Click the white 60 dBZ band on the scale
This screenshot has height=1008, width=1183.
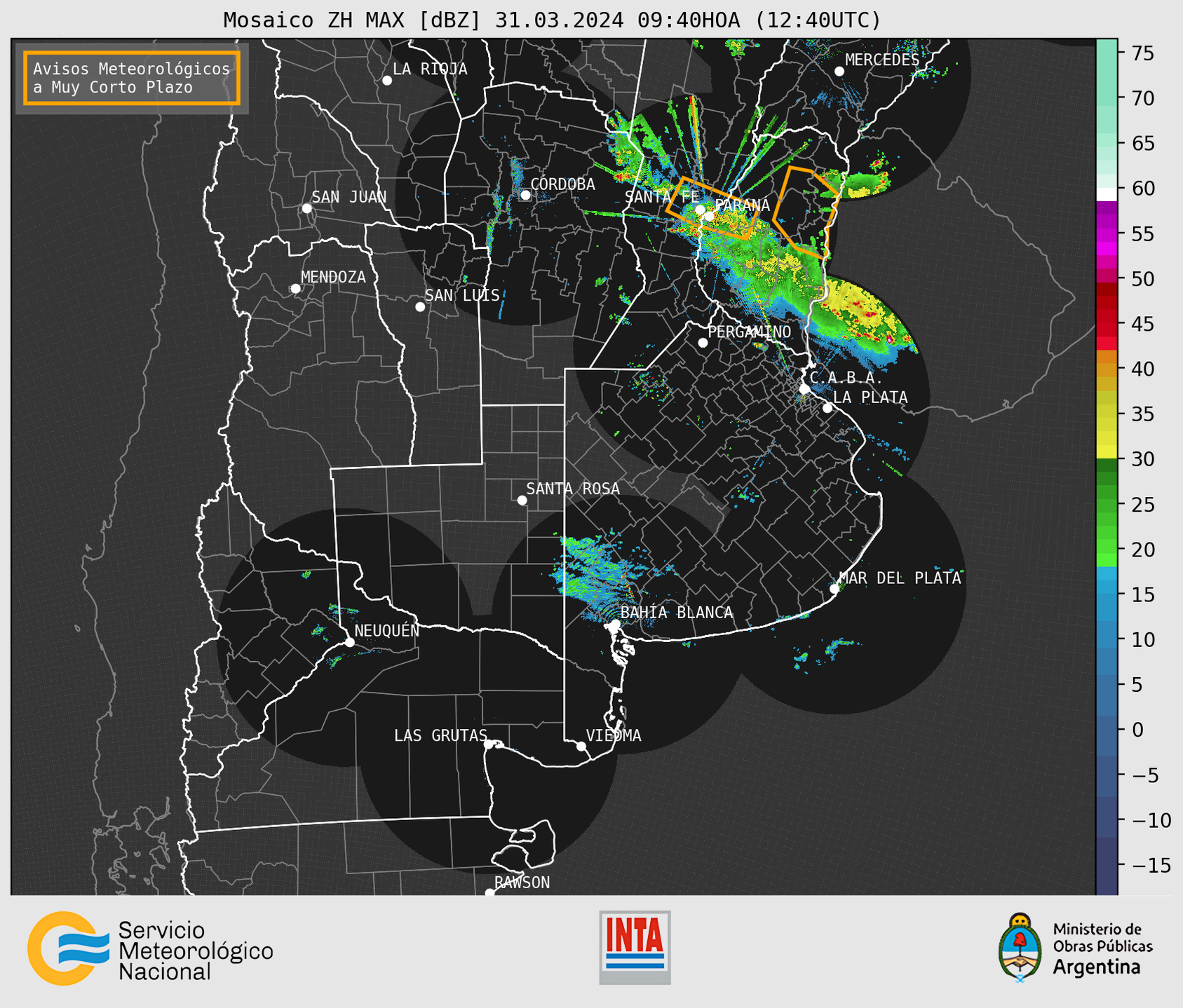coord(1107,194)
